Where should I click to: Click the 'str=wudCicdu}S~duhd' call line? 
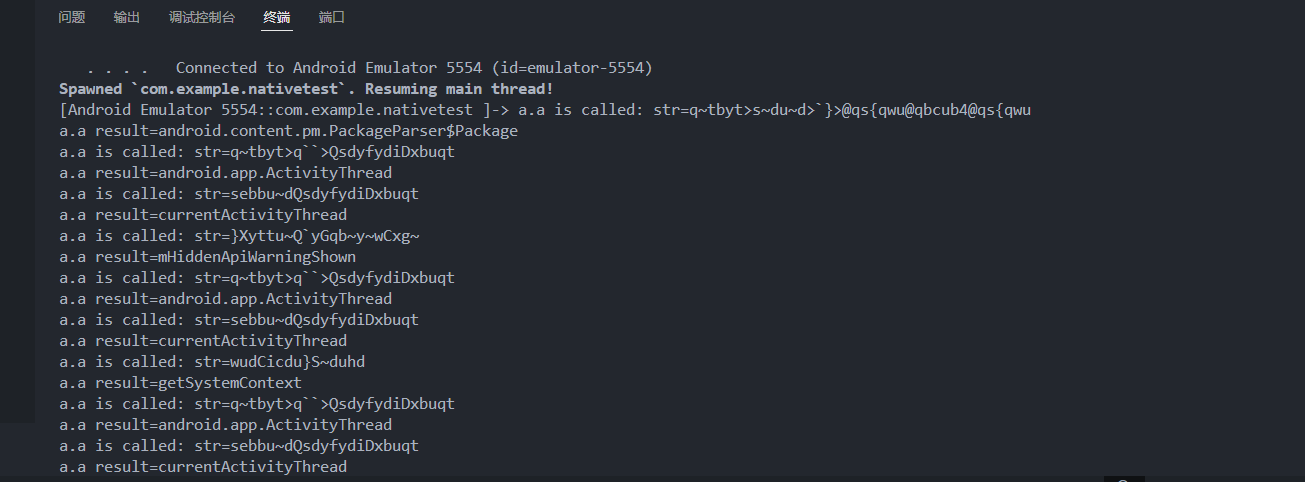click(x=212, y=362)
